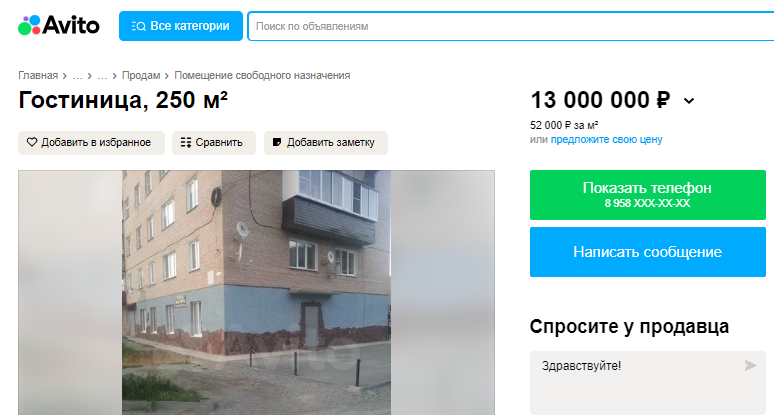Viewport: 774px width, 415px height.
Task: Show the seller's phone number
Action: coord(648,195)
